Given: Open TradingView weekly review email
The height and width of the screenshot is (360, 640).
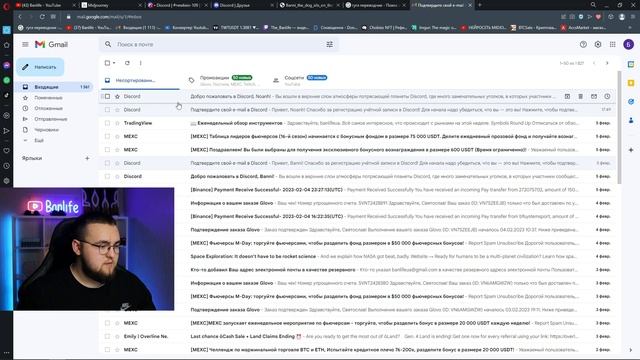Looking at the screenshot, I should 358,123.
